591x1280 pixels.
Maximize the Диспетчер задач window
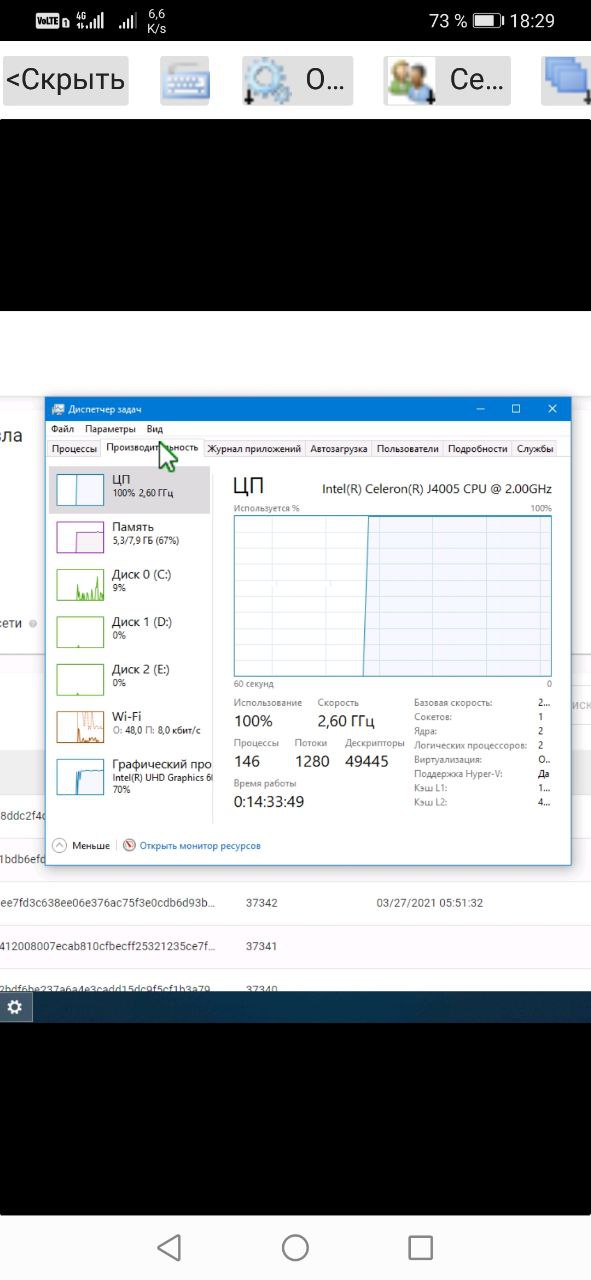pos(516,409)
